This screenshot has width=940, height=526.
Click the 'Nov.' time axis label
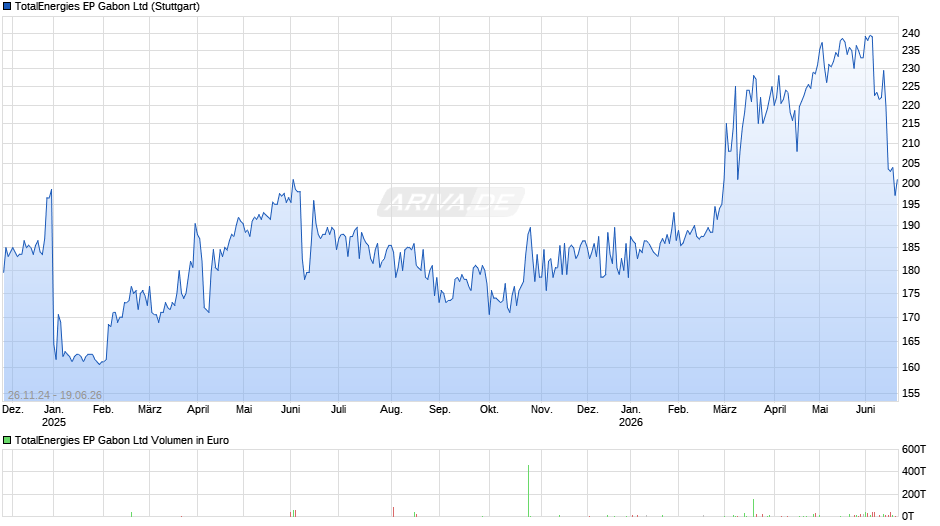541,410
